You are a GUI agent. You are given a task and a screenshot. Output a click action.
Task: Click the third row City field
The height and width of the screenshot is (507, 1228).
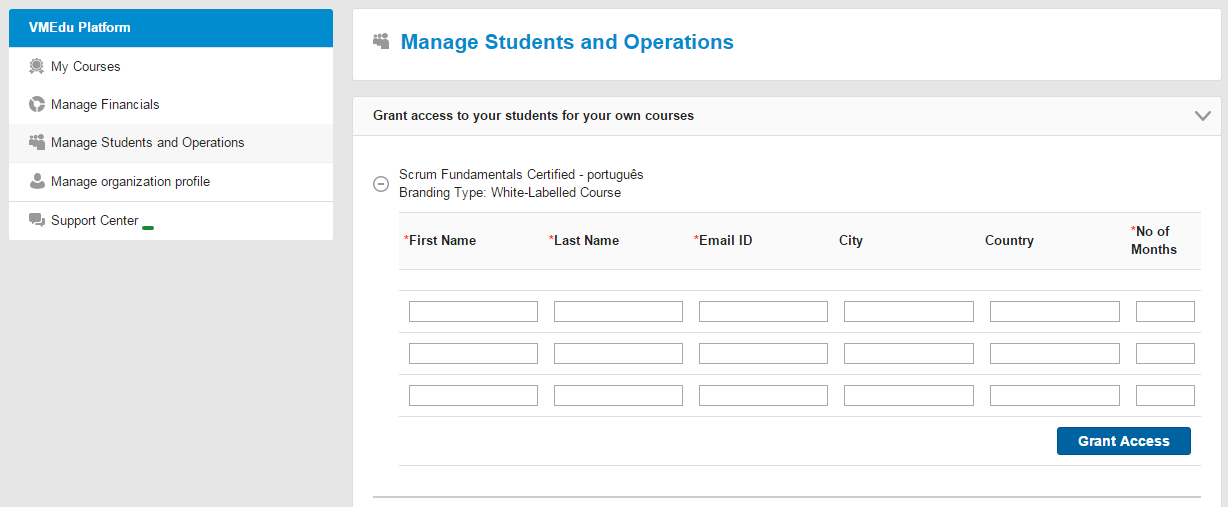pyautogui.click(x=908, y=396)
